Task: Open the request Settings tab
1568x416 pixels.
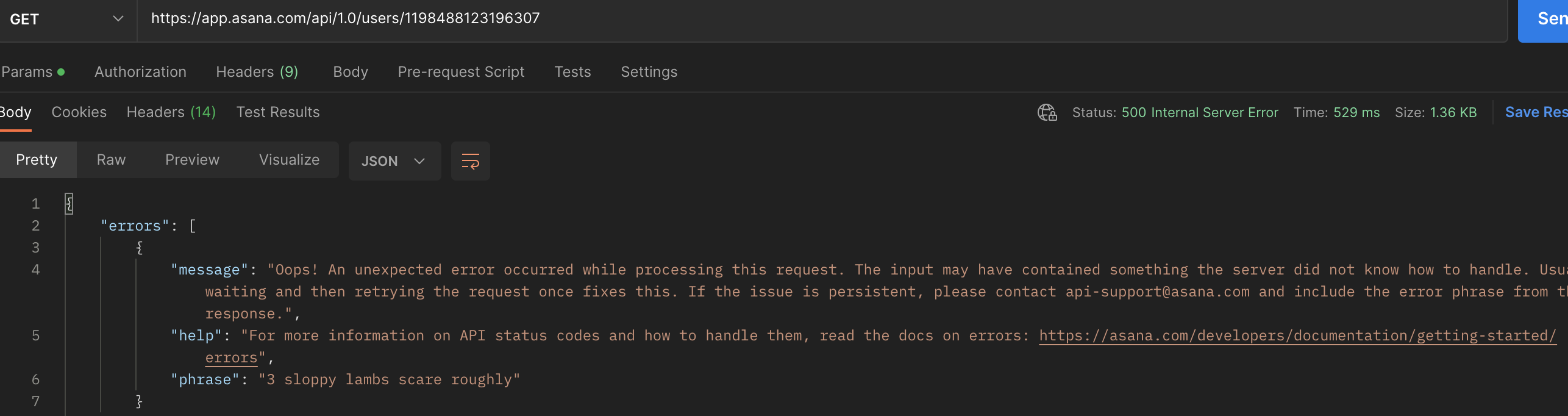Action: point(649,72)
